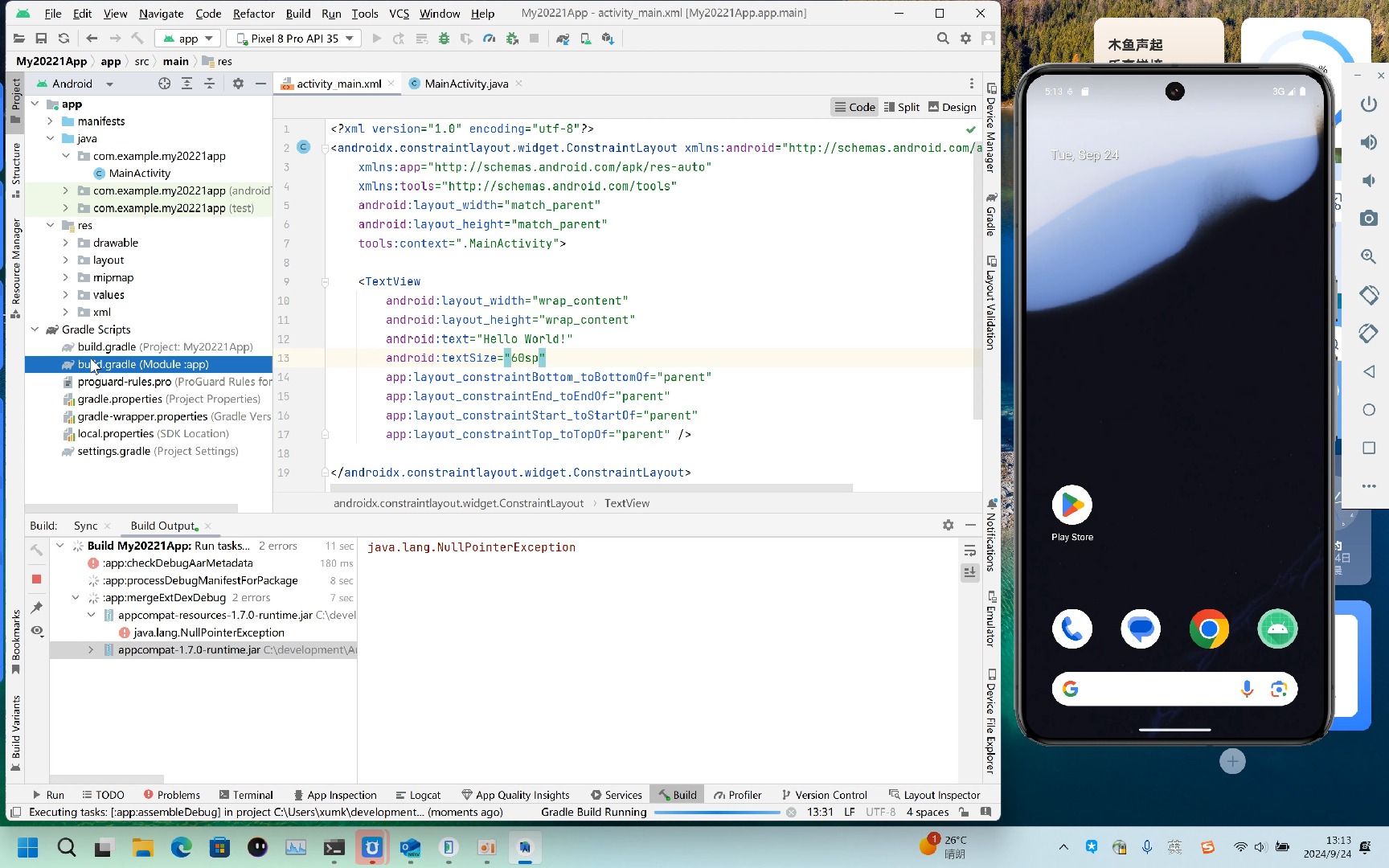Open appcompat-1.7.0-runtime.jar in Build Output
The width and height of the screenshot is (1389, 868).
[188, 649]
